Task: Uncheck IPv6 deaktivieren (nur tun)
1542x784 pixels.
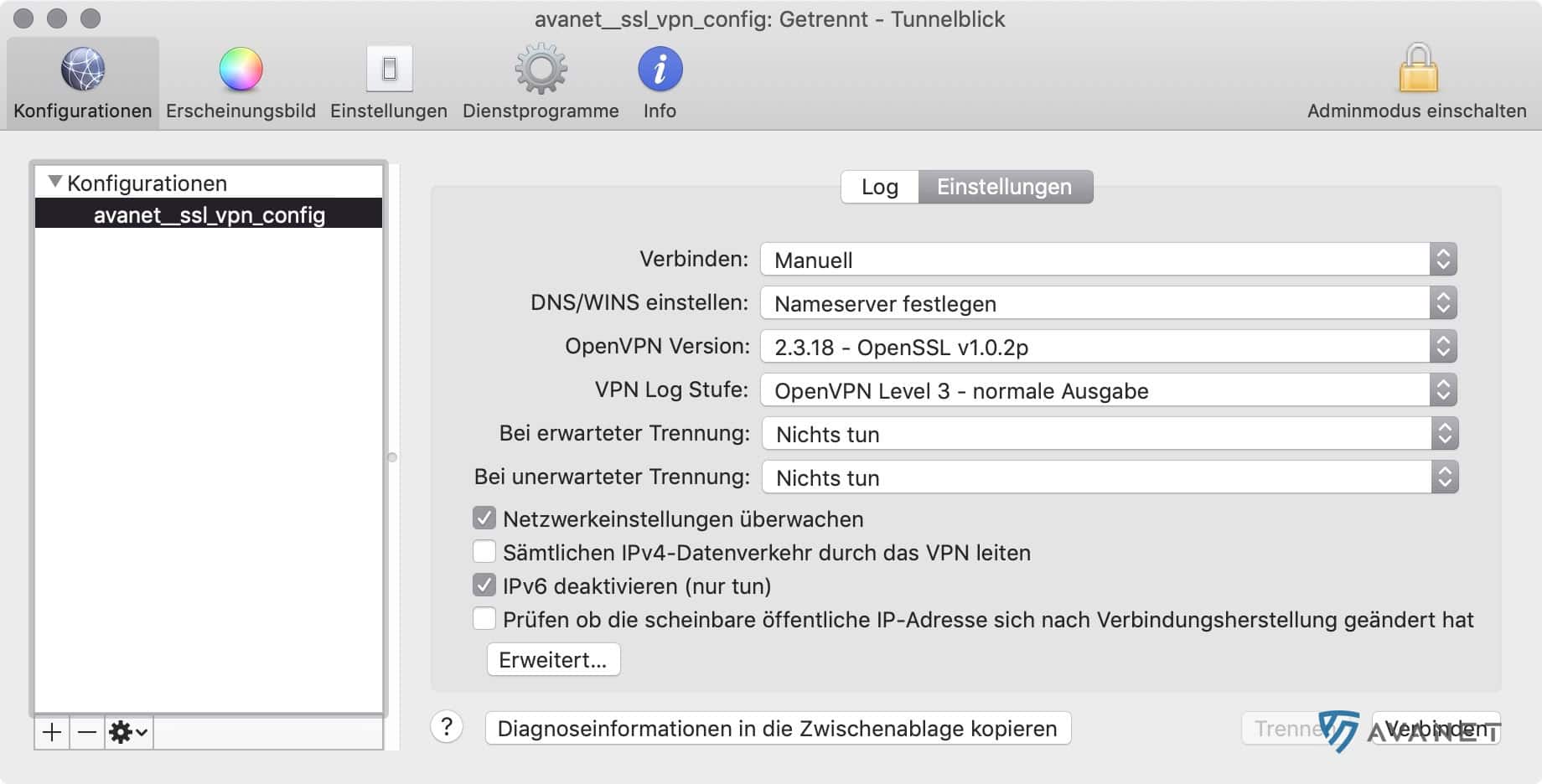Action: tap(484, 585)
